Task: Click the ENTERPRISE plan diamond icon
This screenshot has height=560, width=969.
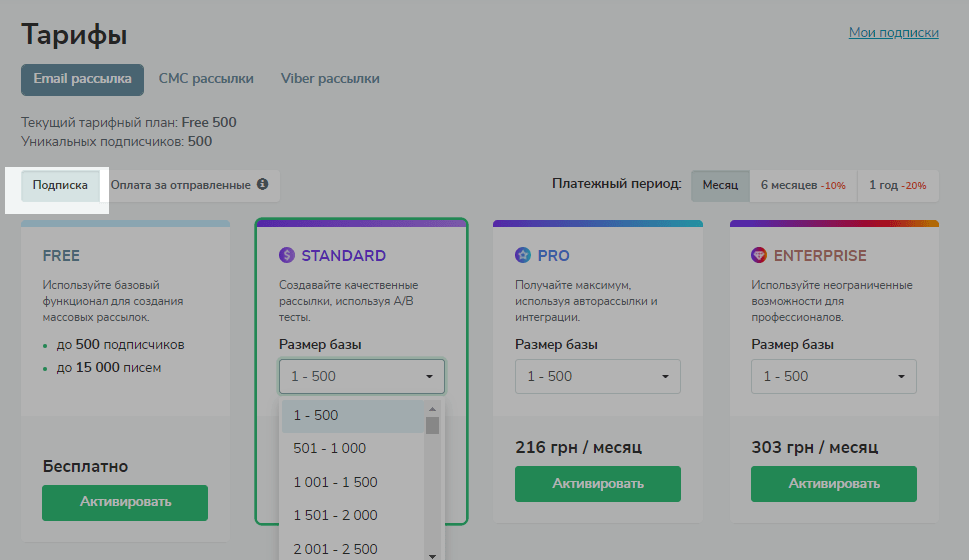Action: pyautogui.click(x=759, y=256)
